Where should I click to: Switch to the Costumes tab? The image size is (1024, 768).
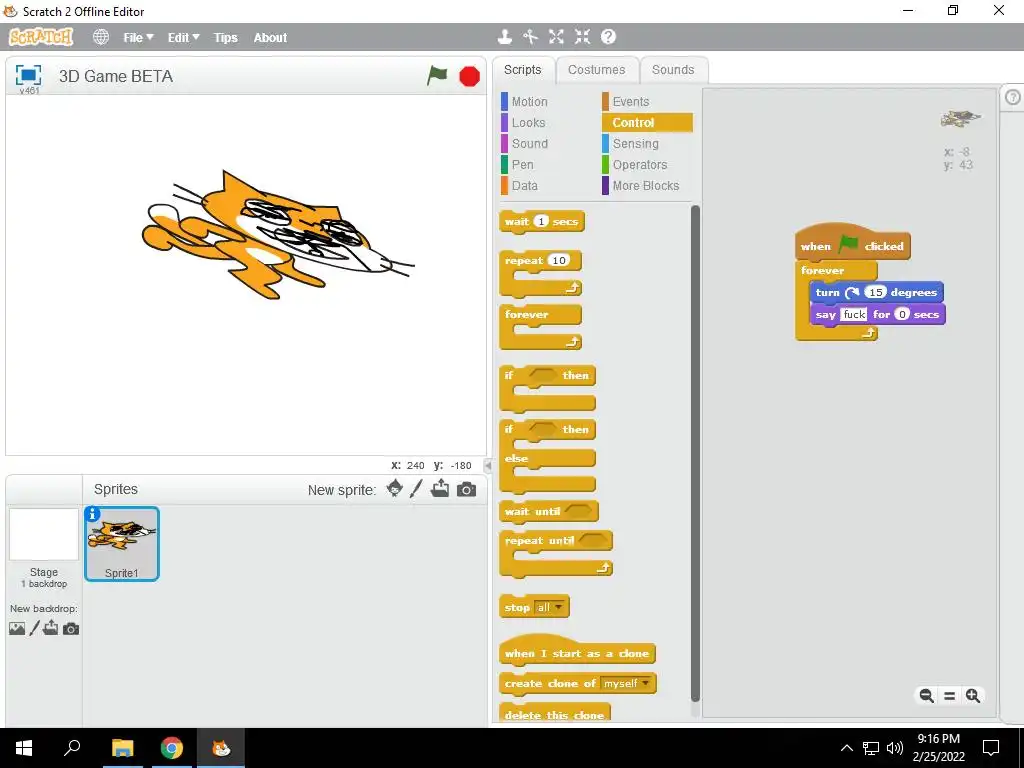(596, 70)
